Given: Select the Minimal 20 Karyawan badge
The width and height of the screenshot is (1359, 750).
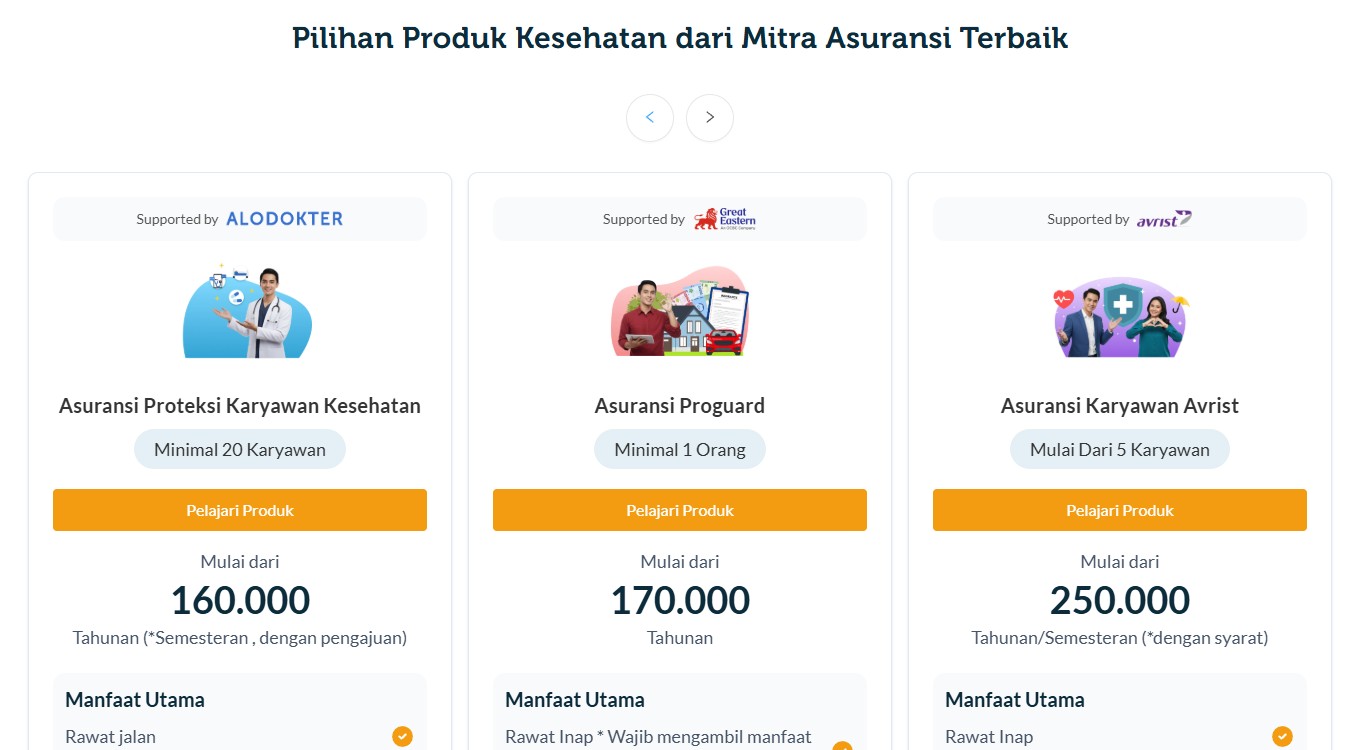Looking at the screenshot, I should 240,449.
